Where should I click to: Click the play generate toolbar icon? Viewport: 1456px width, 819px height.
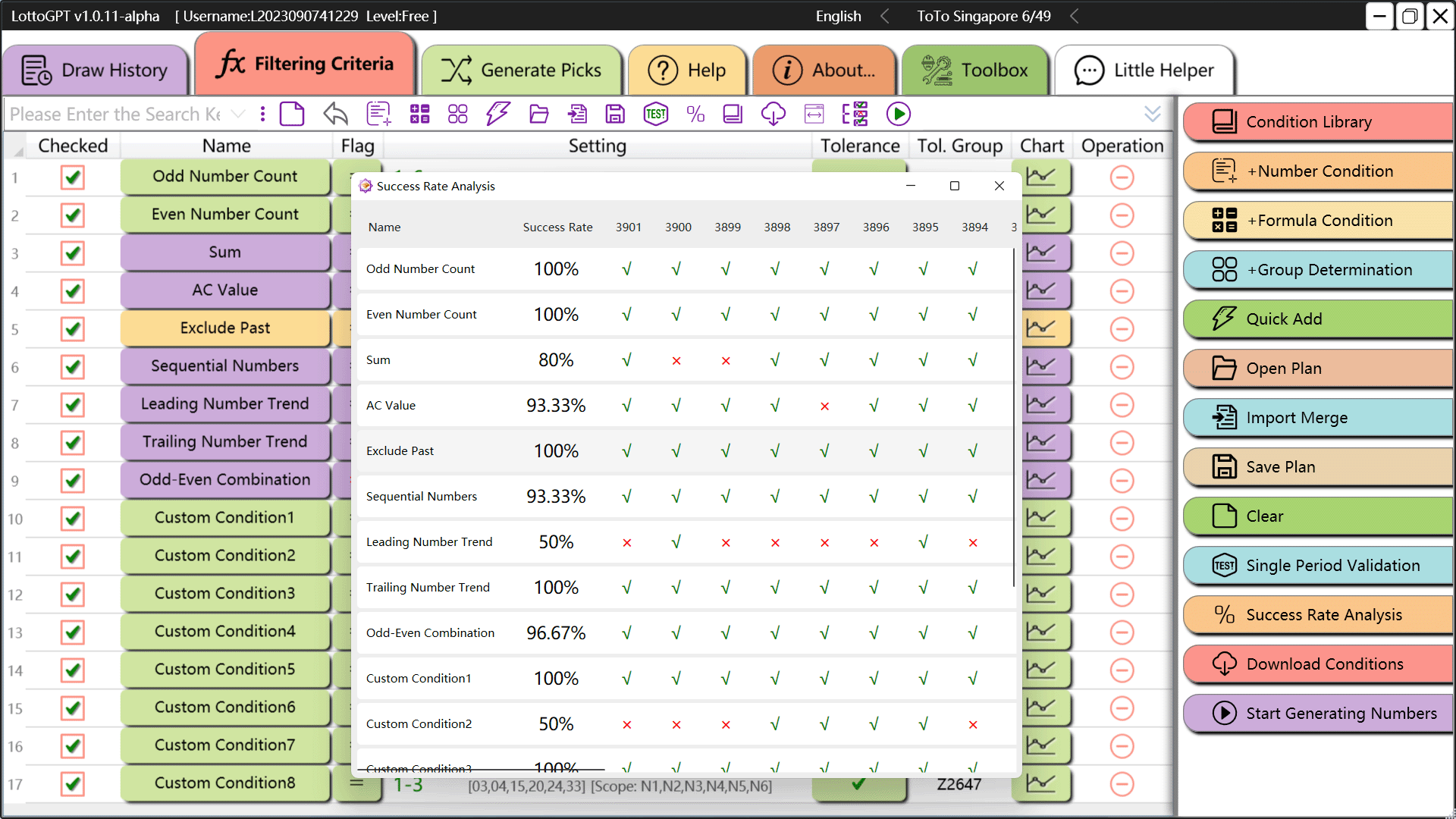coord(899,115)
